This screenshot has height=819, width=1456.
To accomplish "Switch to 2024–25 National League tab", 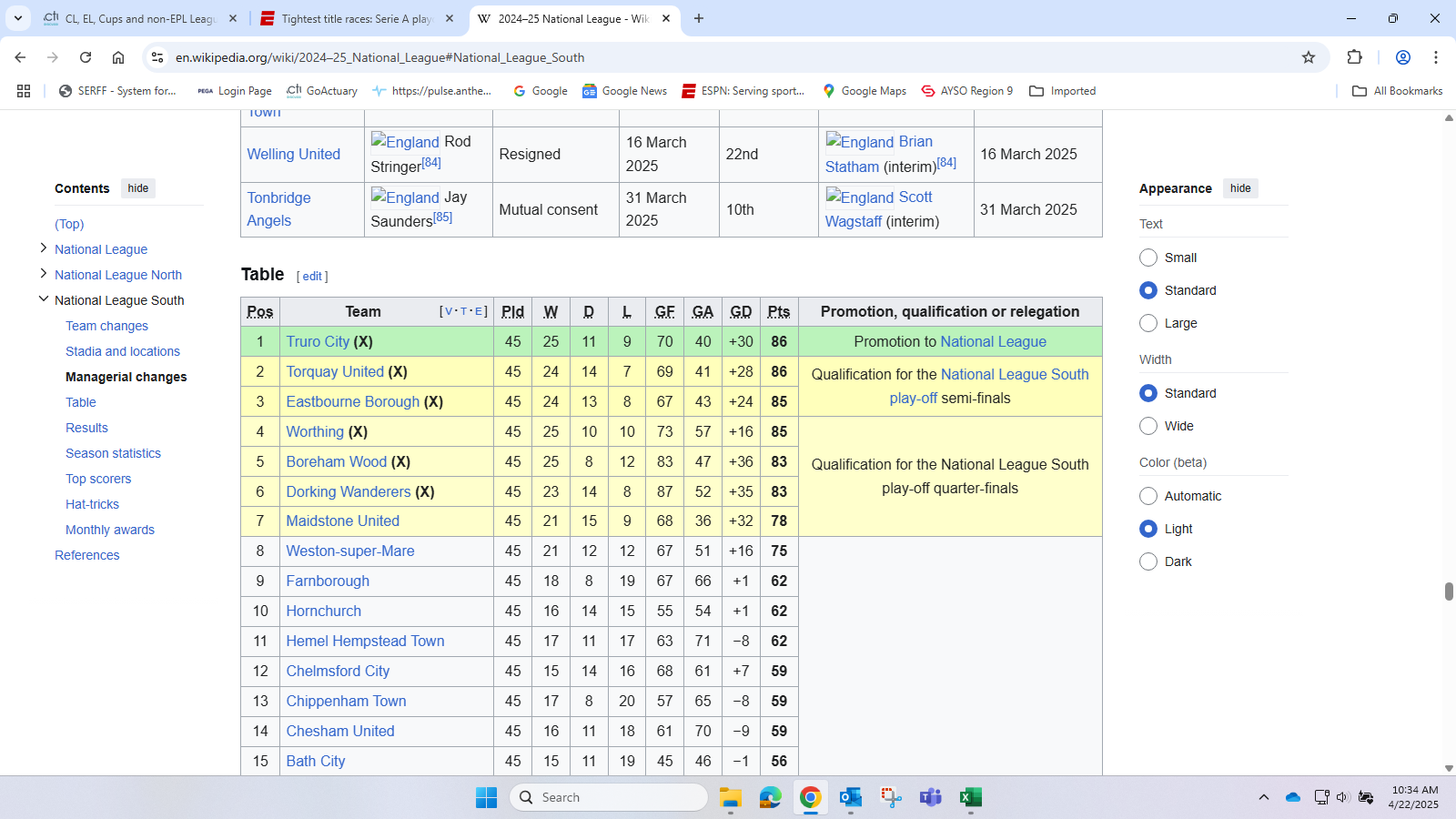I will point(573,18).
